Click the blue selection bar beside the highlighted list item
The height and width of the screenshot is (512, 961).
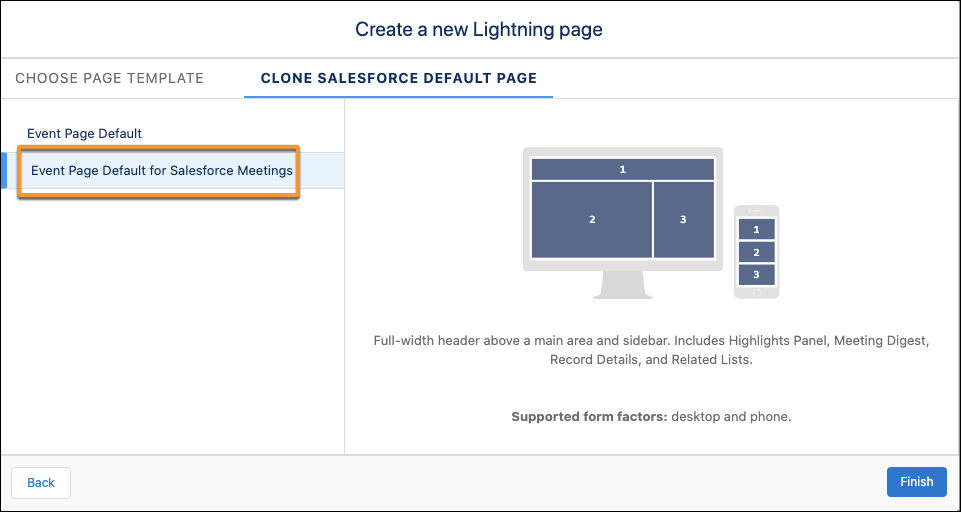pos(3,170)
